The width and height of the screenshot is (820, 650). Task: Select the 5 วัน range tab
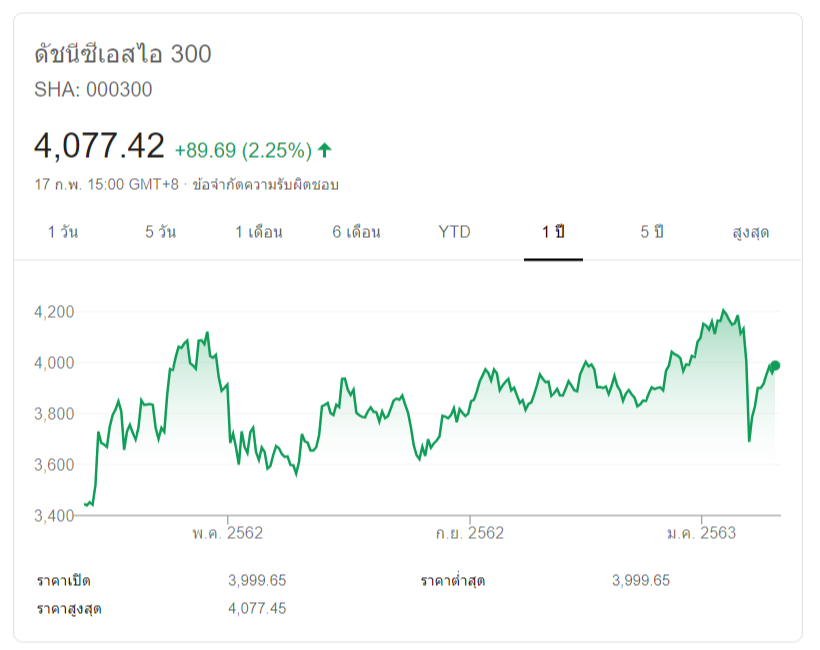[x=160, y=232]
